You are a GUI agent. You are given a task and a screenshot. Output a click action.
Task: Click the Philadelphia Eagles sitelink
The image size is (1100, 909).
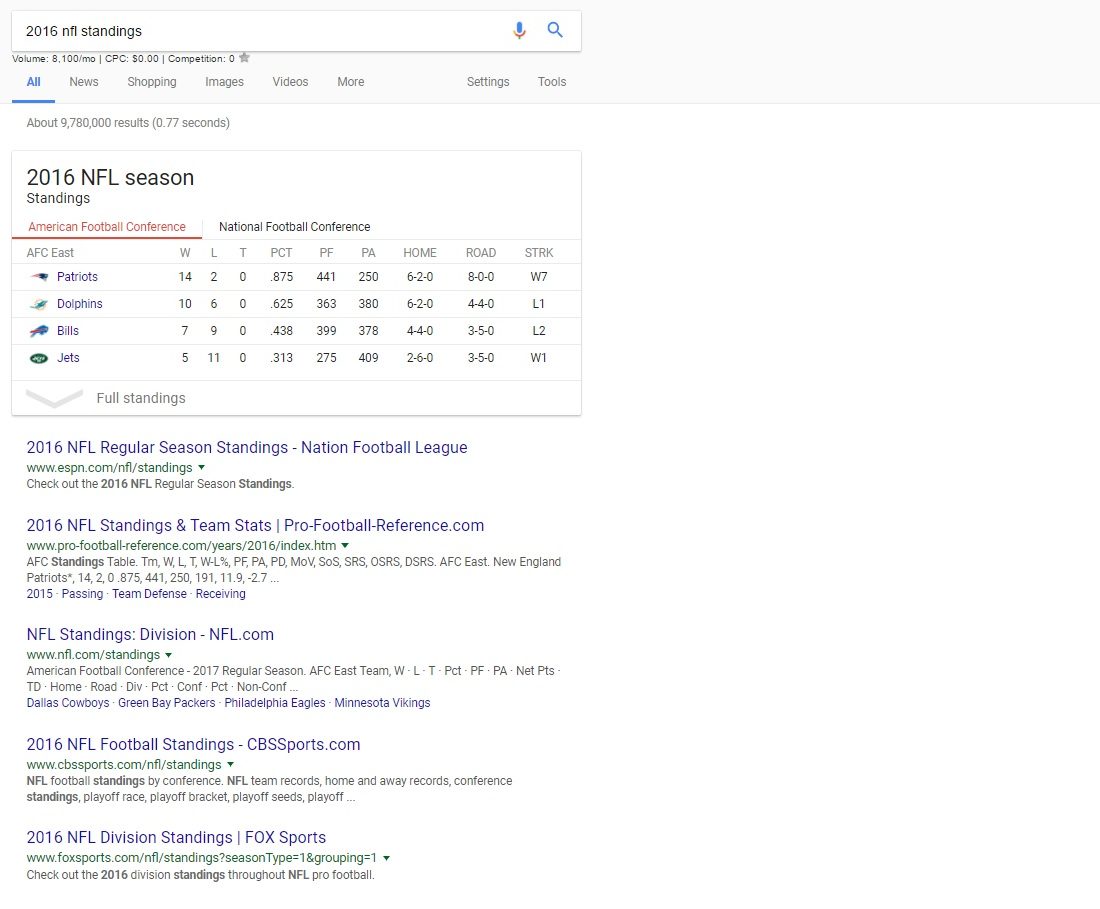click(275, 703)
